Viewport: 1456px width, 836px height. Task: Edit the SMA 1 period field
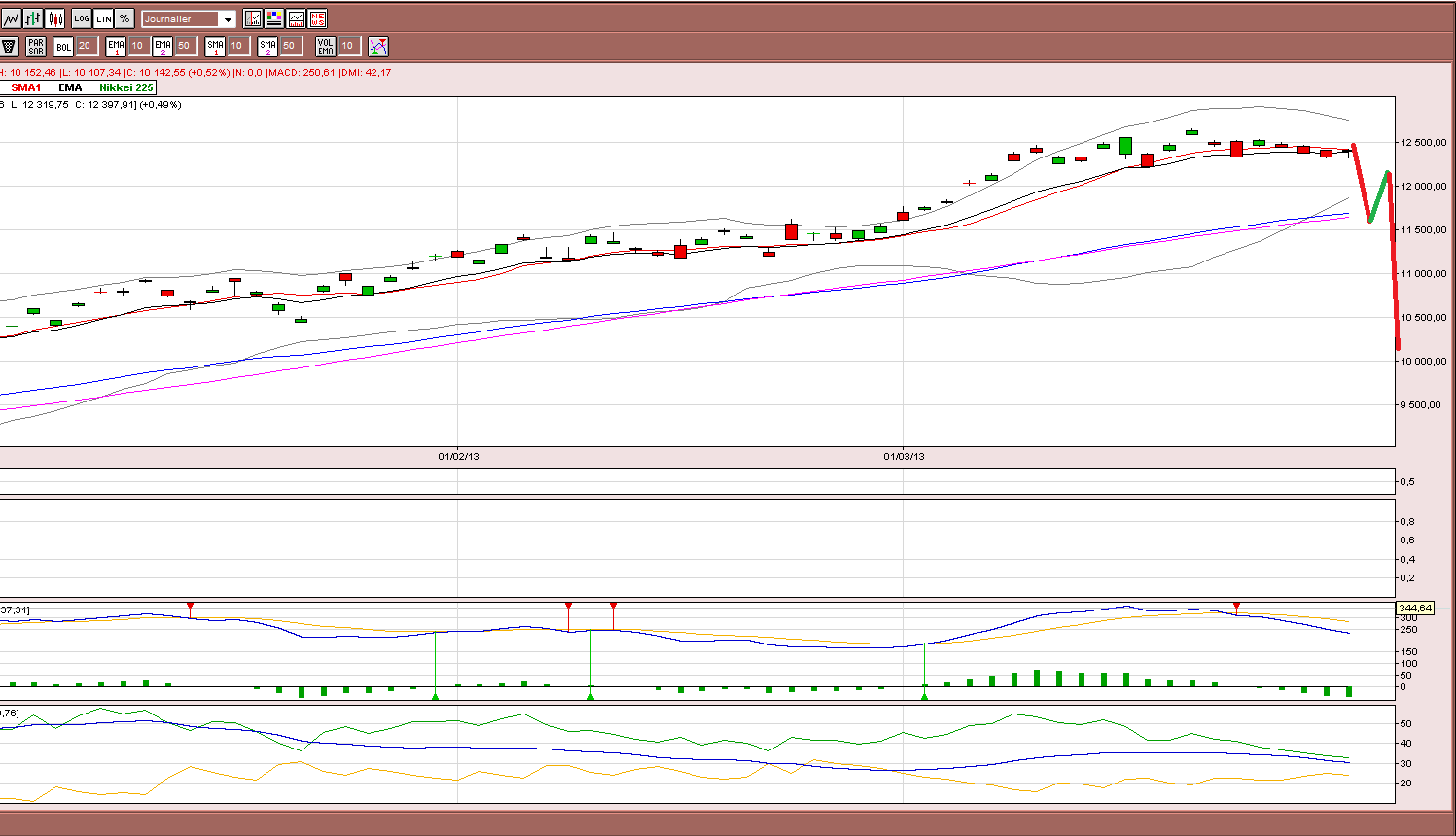[x=237, y=46]
